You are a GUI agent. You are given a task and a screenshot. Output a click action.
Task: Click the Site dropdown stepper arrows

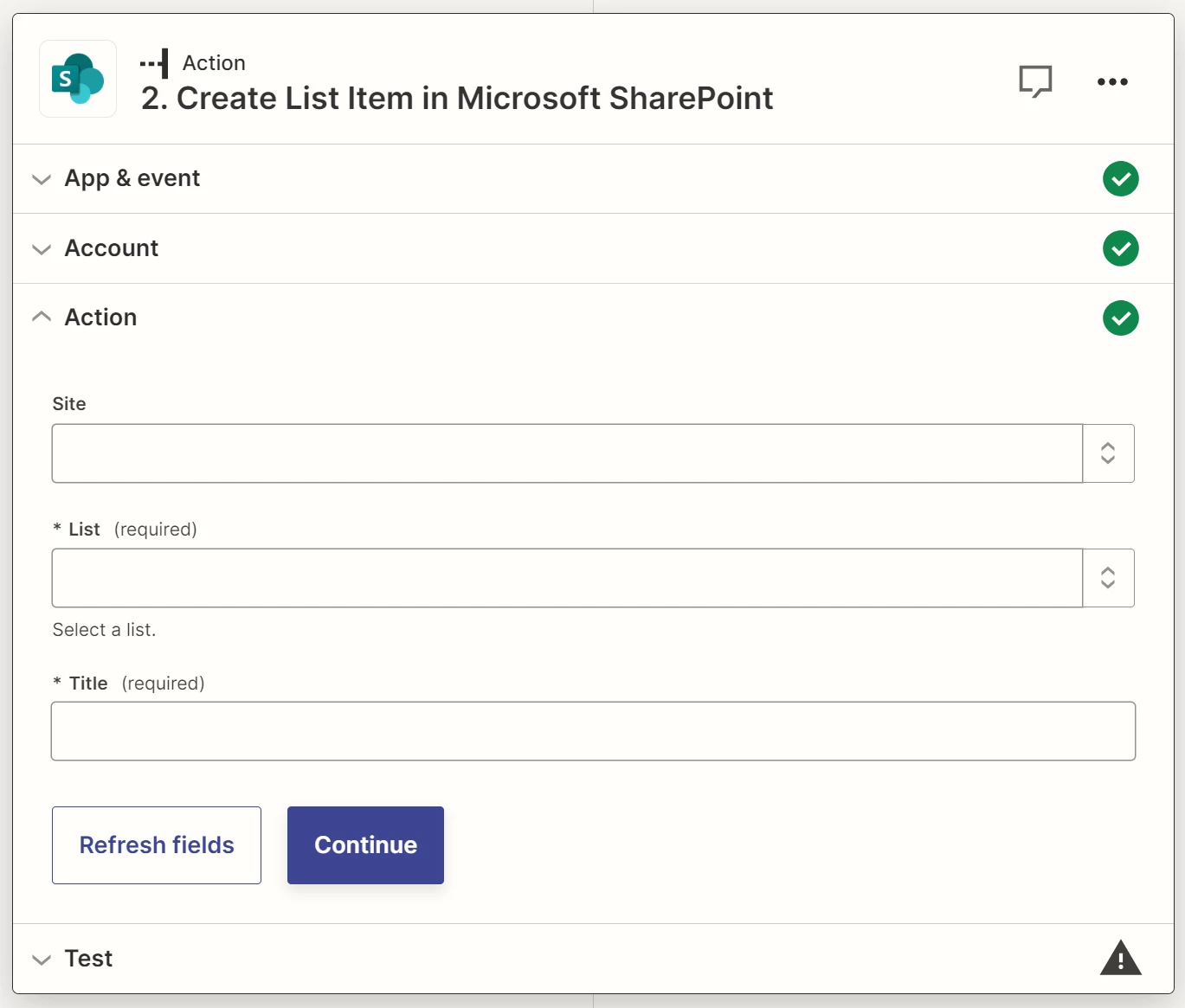click(1108, 453)
